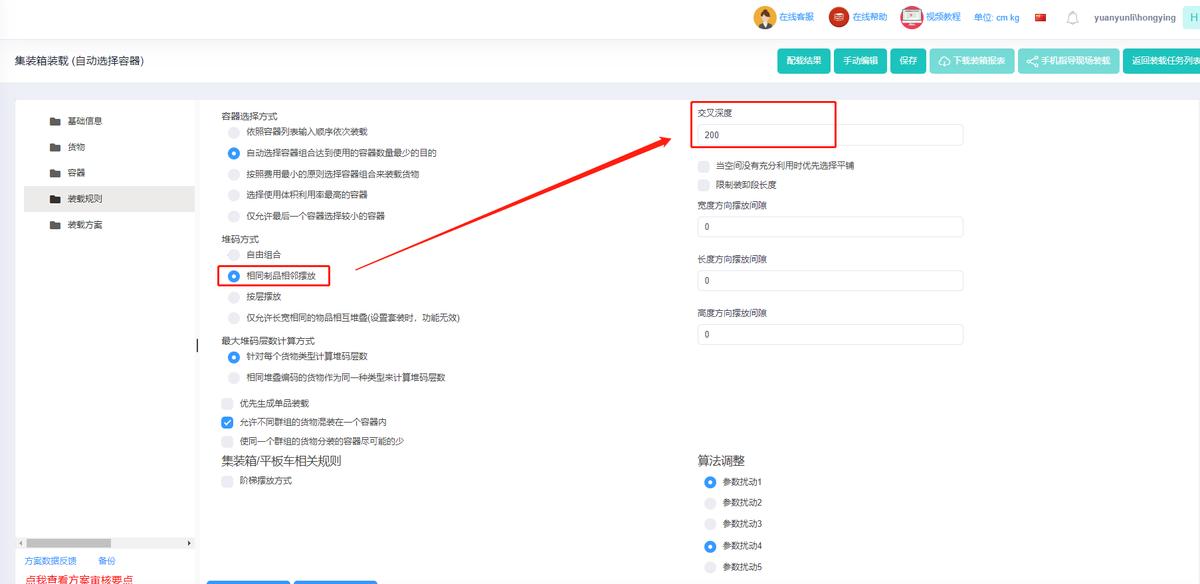Click the 在线客服 avatar icon
1200x584 pixels.
[x=765, y=18]
